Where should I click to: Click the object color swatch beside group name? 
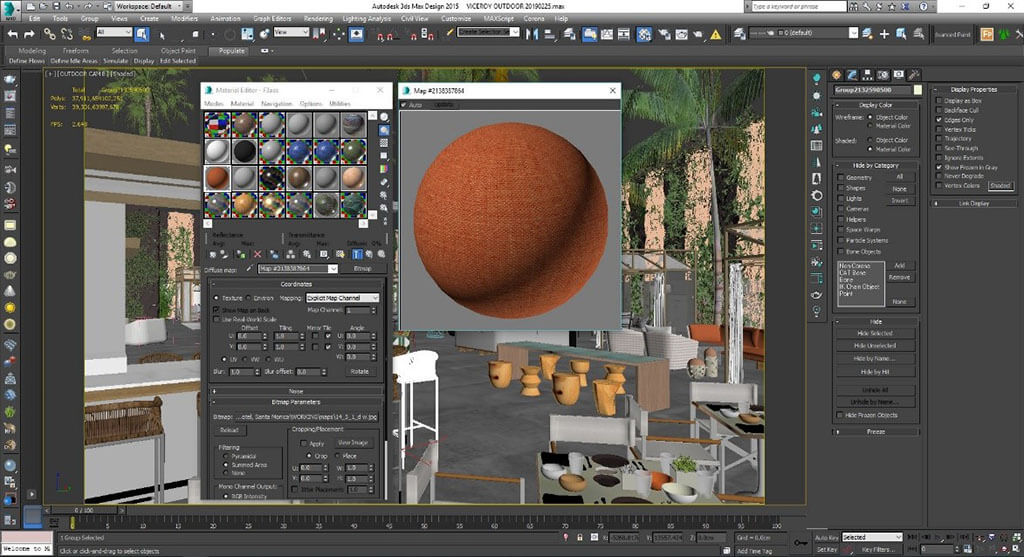click(919, 89)
